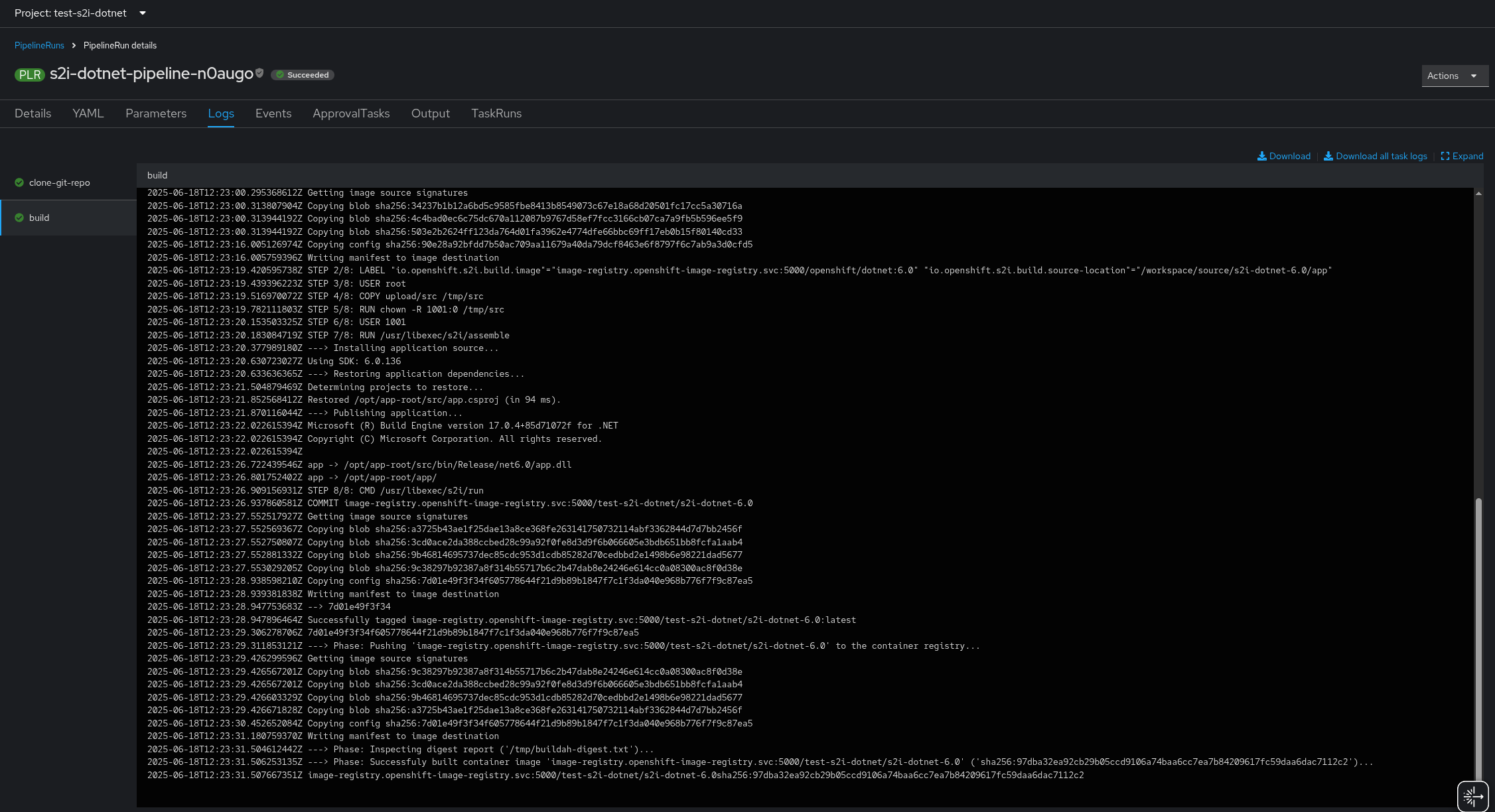Viewport: 1495px width, 812px height.
Task: Switch to the TaskRuns tab
Action: pyautogui.click(x=496, y=113)
